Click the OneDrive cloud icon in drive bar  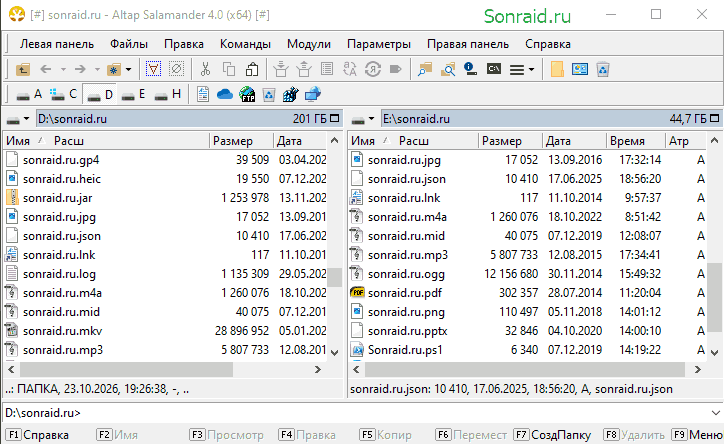(225, 95)
